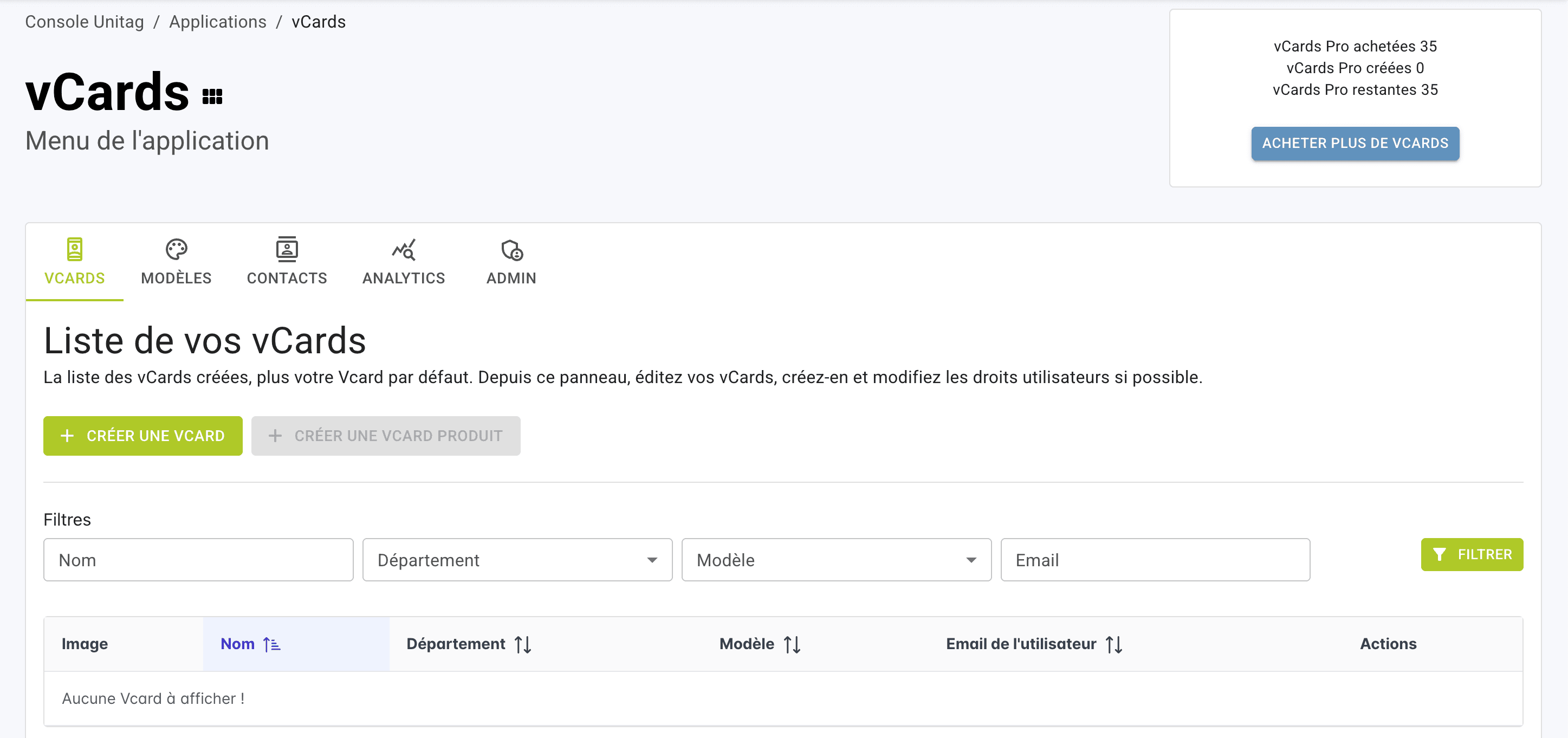Expand the Modèle filter dropdown
The image size is (1568, 738).
coord(835,560)
